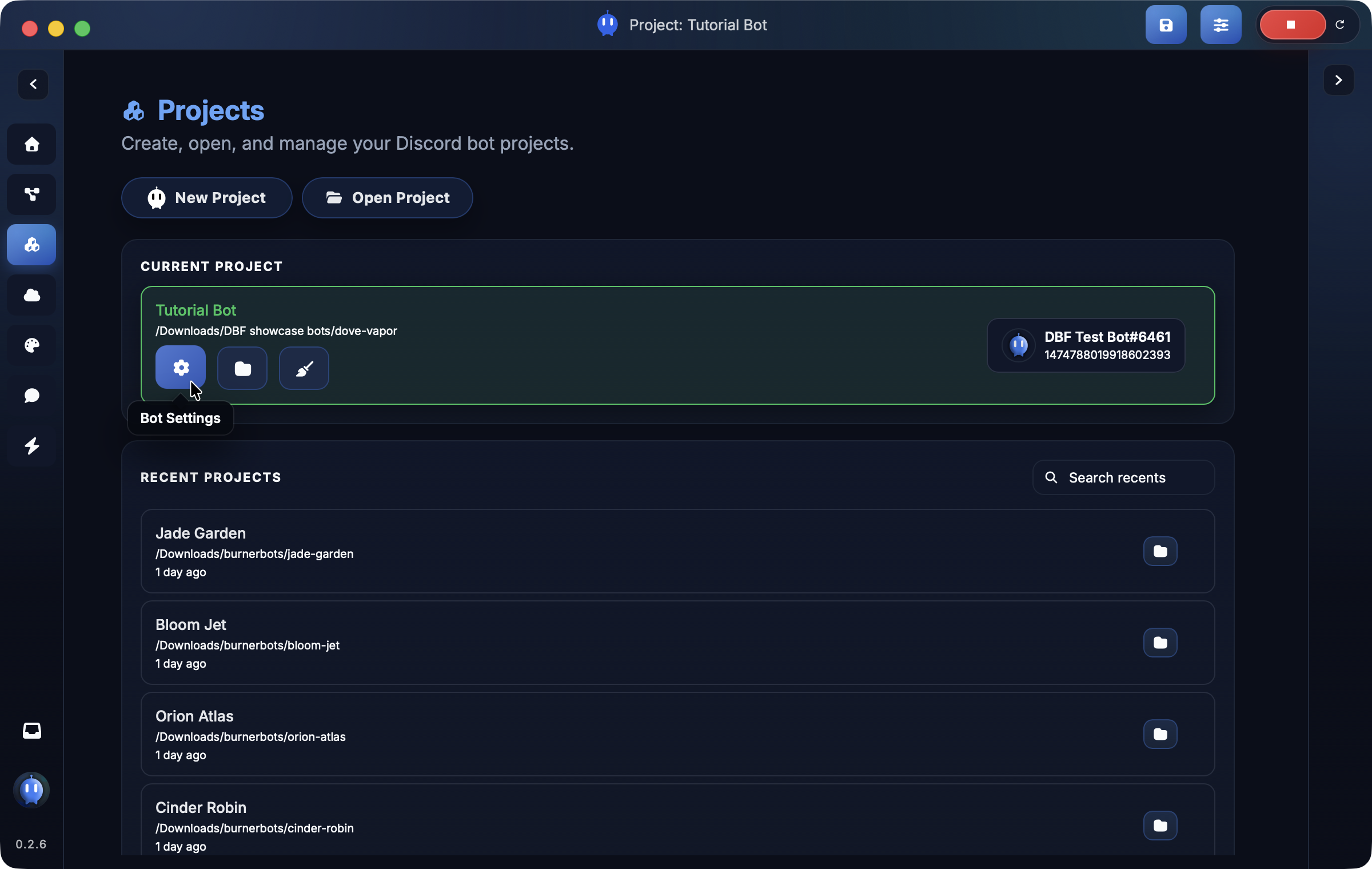Open the inbox tray icon
The height and width of the screenshot is (869, 1372).
31,731
